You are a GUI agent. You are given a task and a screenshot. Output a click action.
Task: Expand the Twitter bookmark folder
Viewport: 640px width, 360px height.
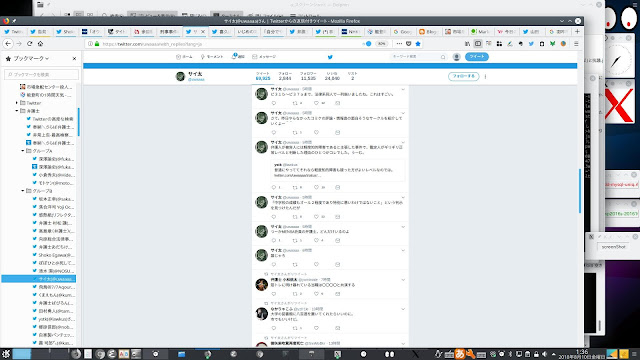coord(17,103)
